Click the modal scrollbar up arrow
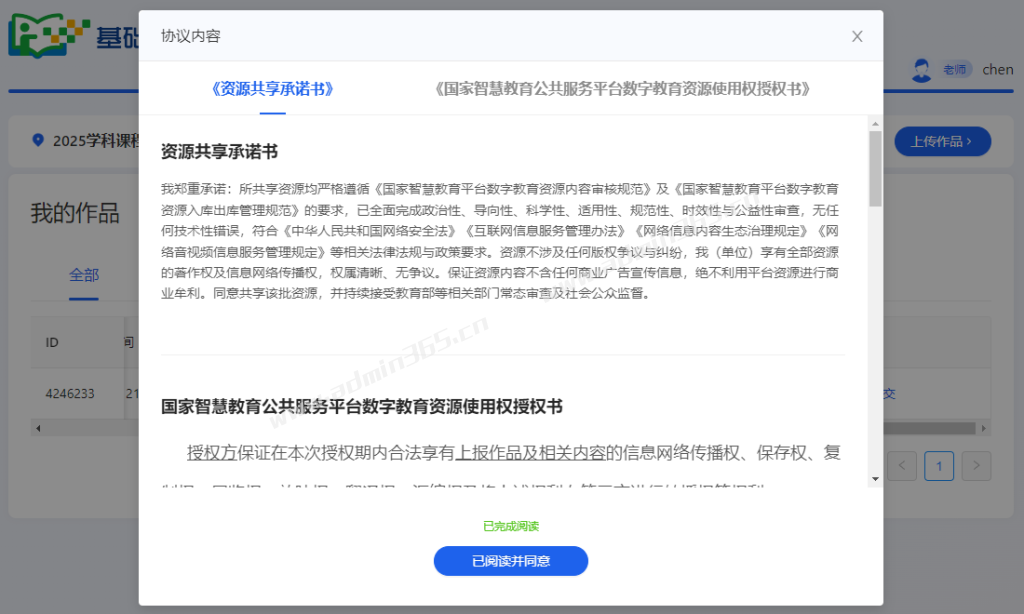This screenshot has height=614, width=1024. coord(875,123)
